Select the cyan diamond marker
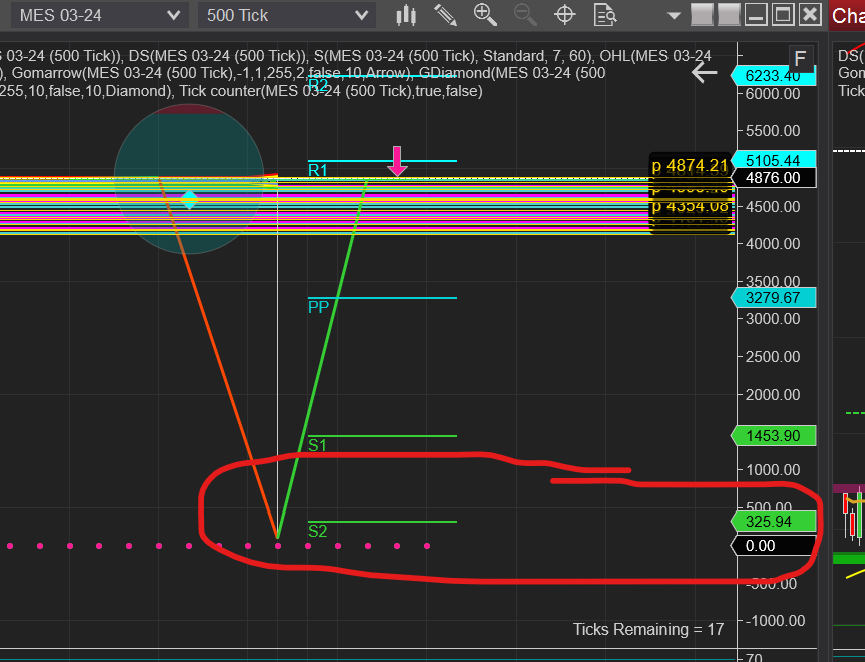The height and width of the screenshot is (662, 865). point(189,200)
